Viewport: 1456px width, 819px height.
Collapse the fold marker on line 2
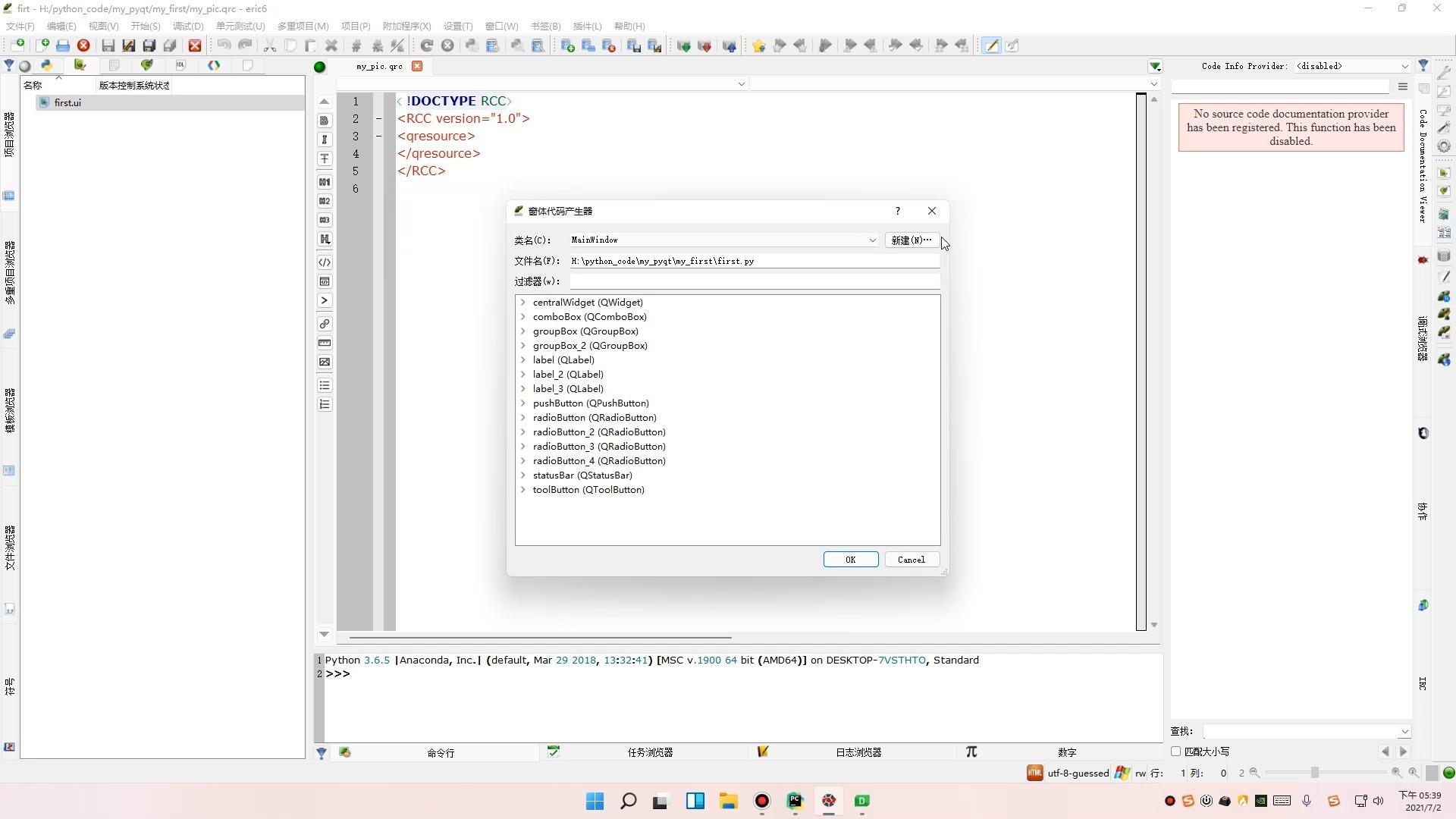pyautogui.click(x=378, y=119)
